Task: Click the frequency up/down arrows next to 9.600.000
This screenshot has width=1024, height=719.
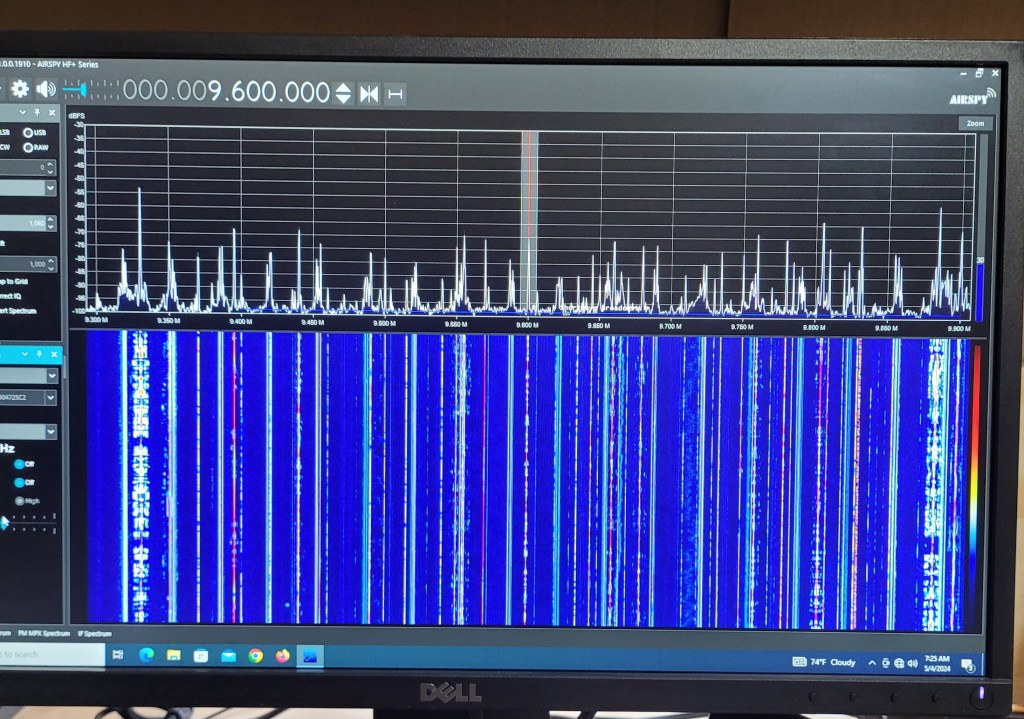Action: [x=343, y=93]
